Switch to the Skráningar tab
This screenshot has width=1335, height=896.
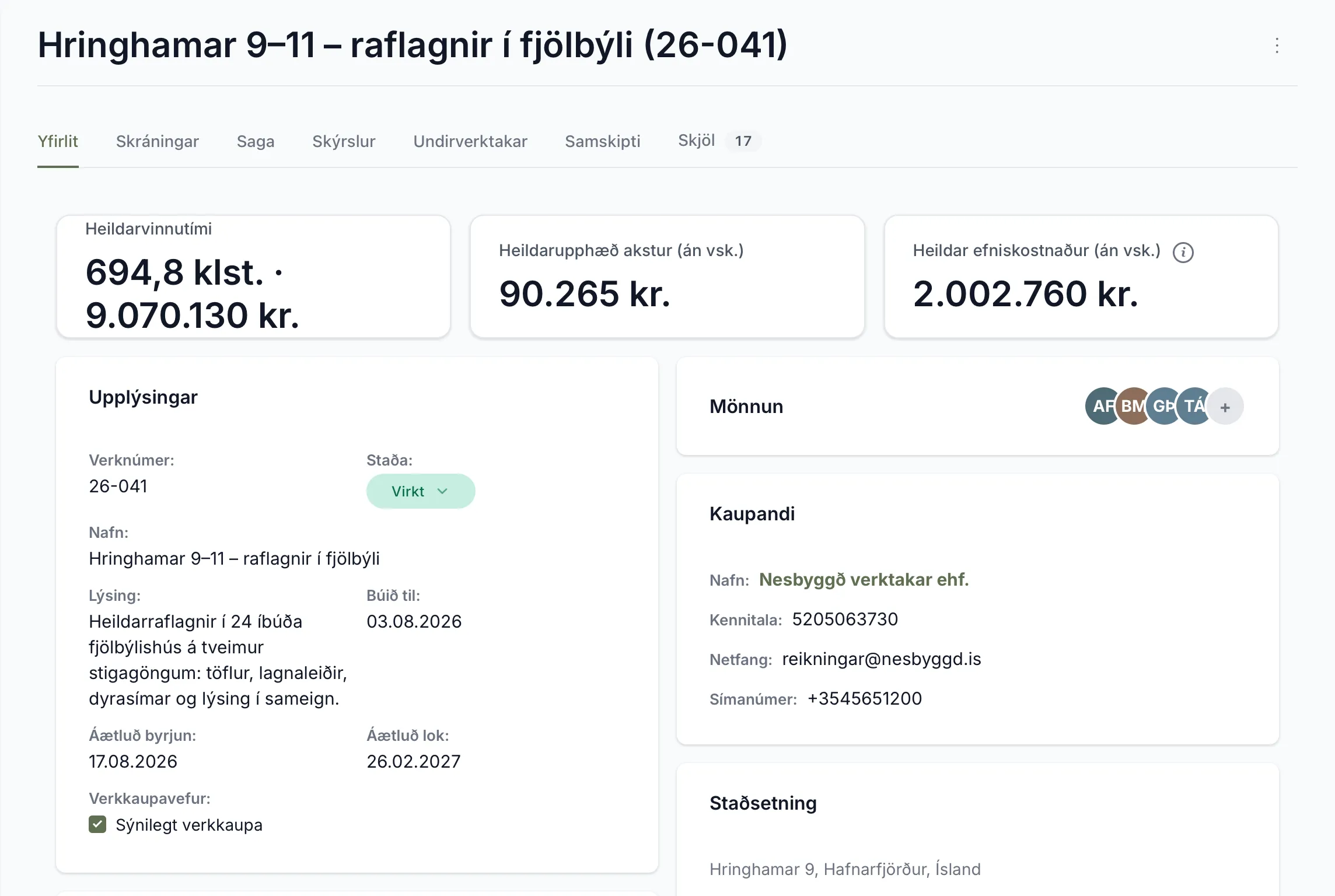158,141
